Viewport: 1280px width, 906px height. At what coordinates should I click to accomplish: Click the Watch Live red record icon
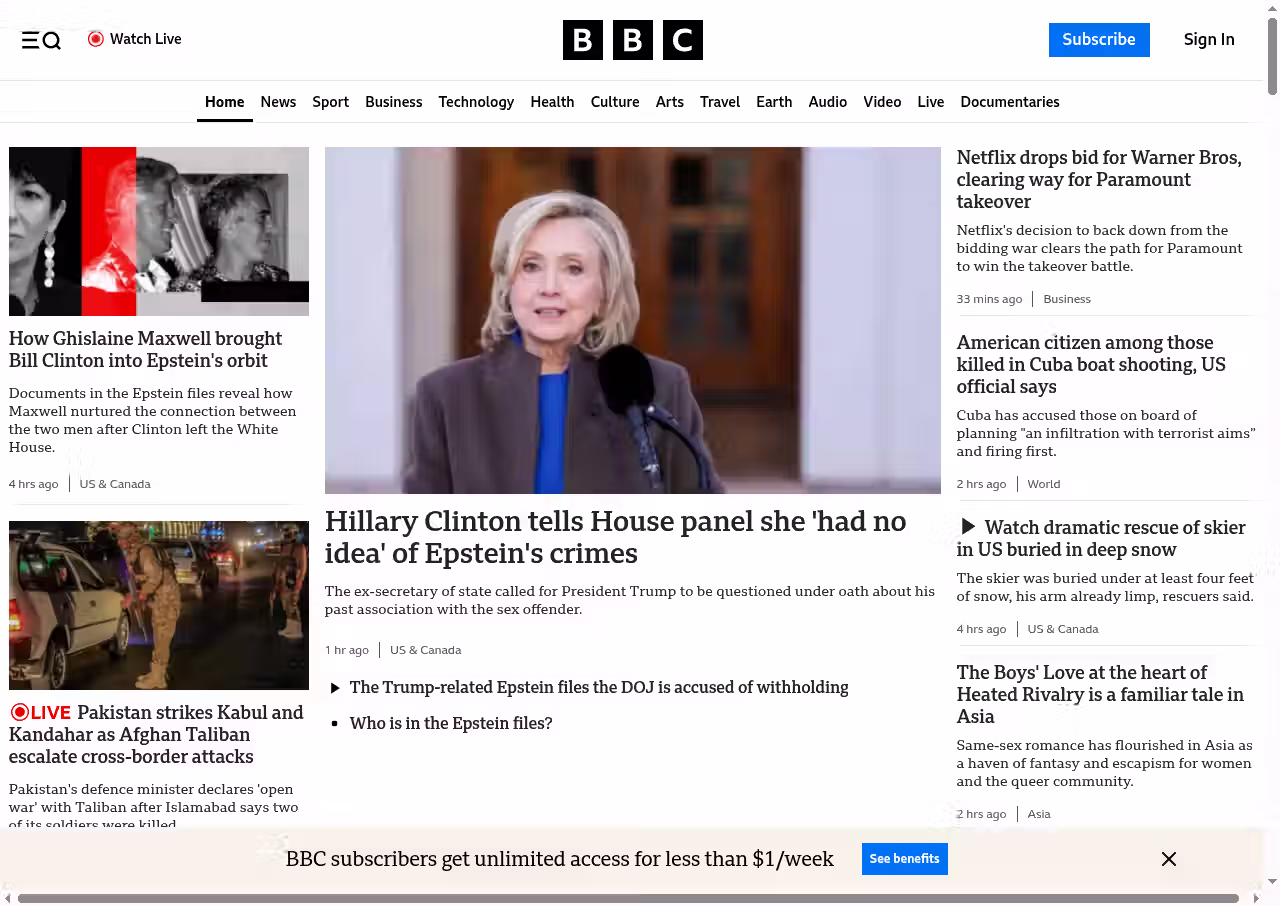tap(96, 39)
